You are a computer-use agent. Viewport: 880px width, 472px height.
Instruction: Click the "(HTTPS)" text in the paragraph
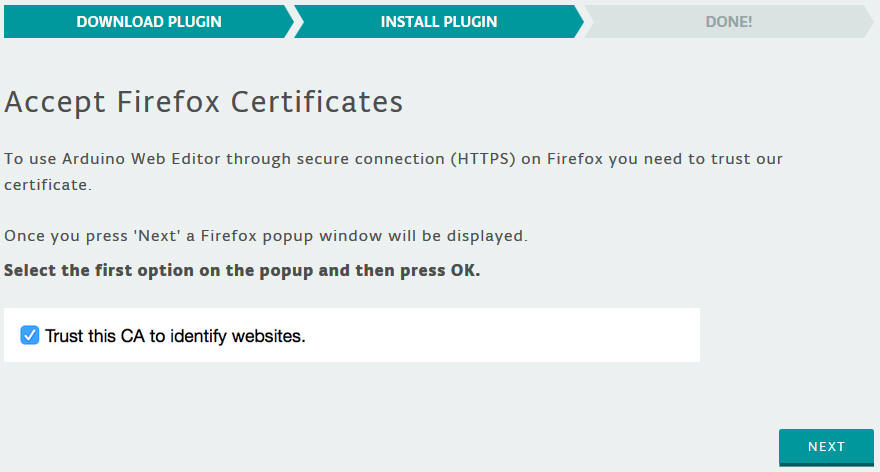[x=485, y=159]
